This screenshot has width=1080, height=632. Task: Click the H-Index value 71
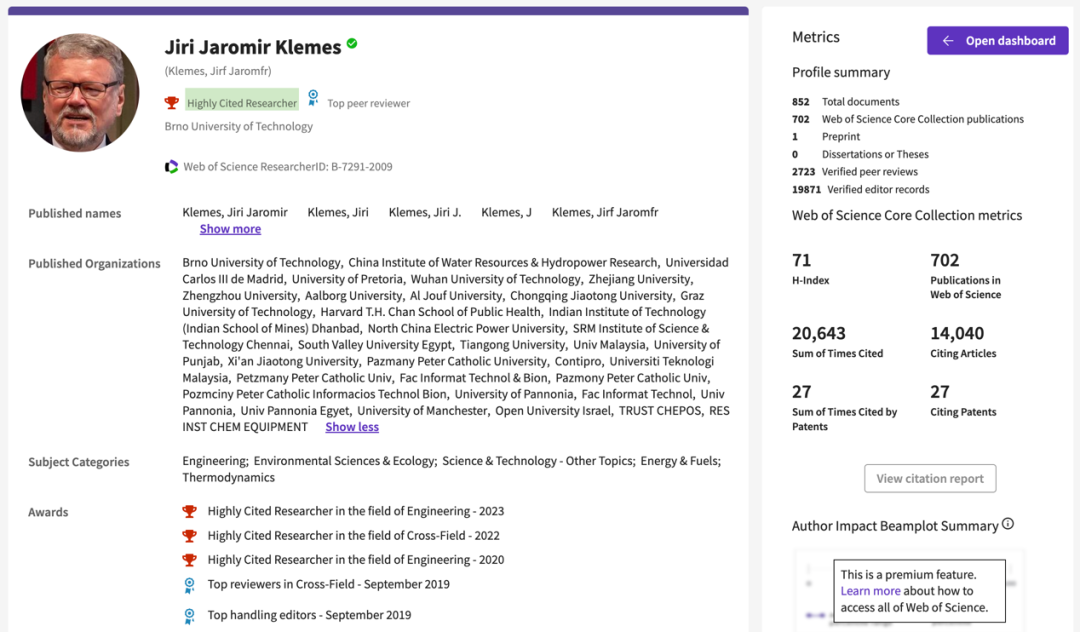(802, 260)
